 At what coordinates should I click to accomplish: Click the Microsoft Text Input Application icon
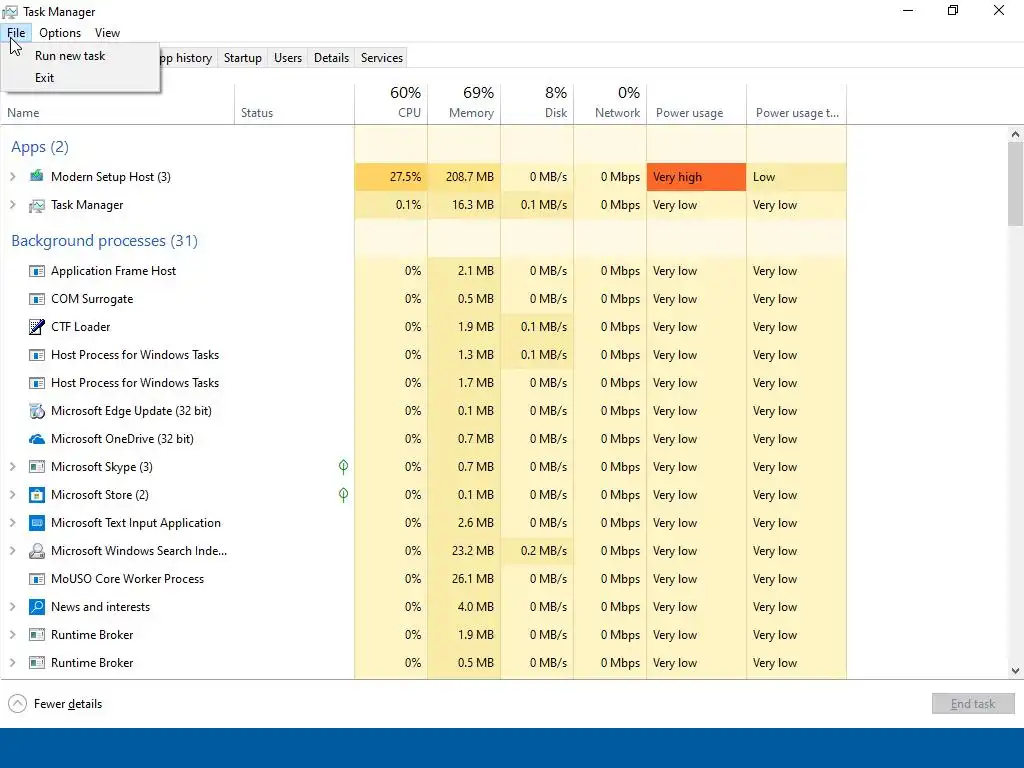pyautogui.click(x=37, y=523)
